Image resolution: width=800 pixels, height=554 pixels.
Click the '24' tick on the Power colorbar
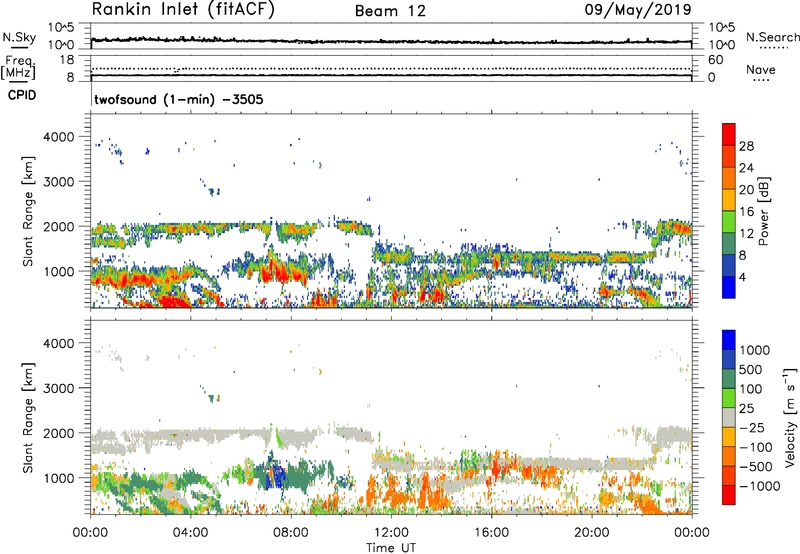(746, 168)
